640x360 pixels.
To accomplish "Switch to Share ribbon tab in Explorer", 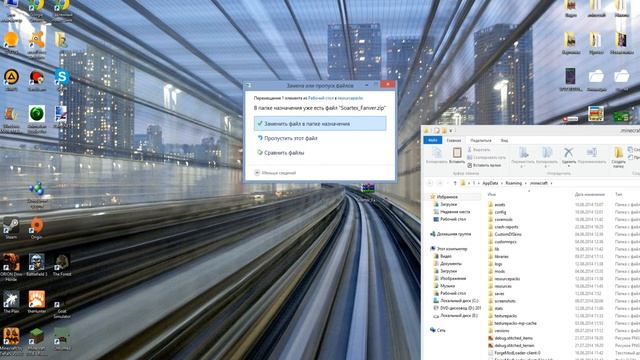I will pos(480,140).
